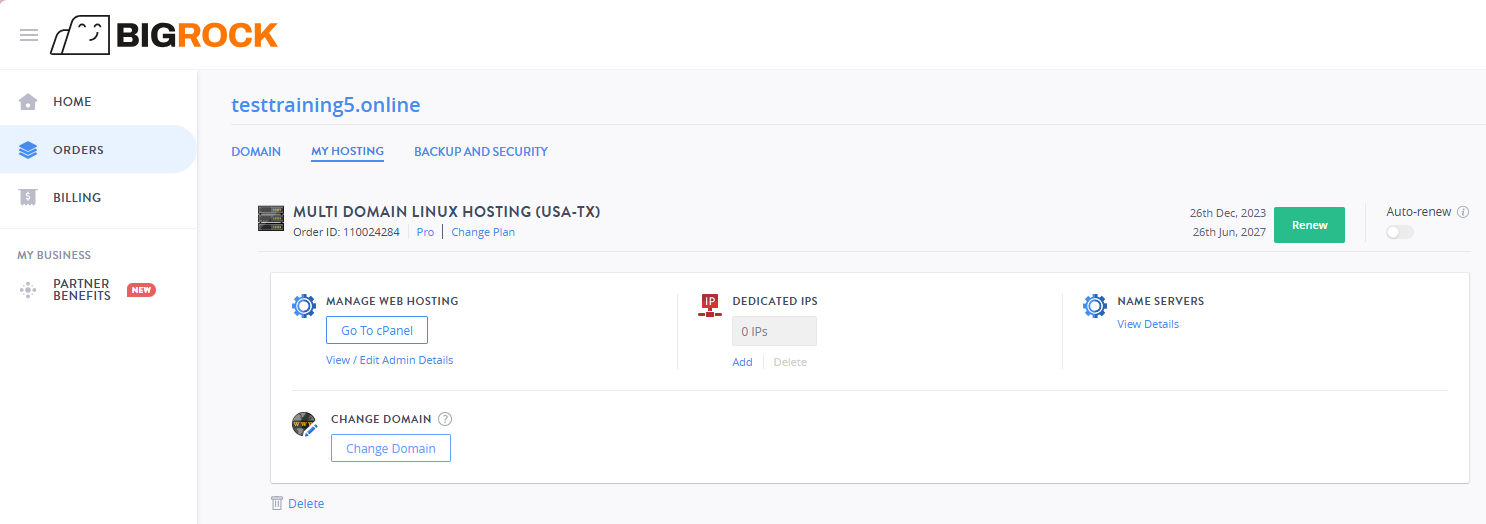Click the Add dedicated IP link
The height and width of the screenshot is (524, 1486).
click(x=742, y=362)
